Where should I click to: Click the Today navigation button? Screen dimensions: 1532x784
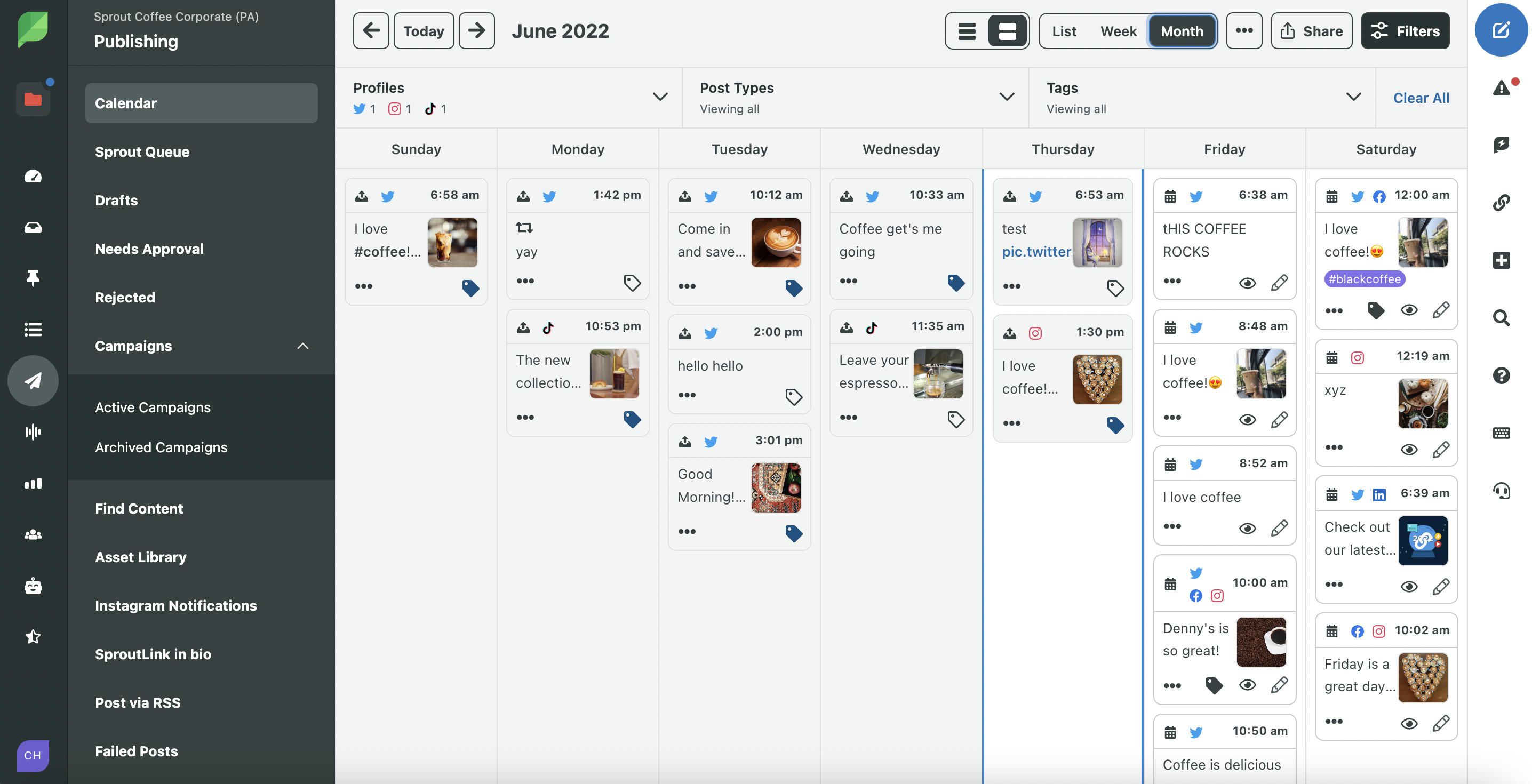[x=423, y=30]
